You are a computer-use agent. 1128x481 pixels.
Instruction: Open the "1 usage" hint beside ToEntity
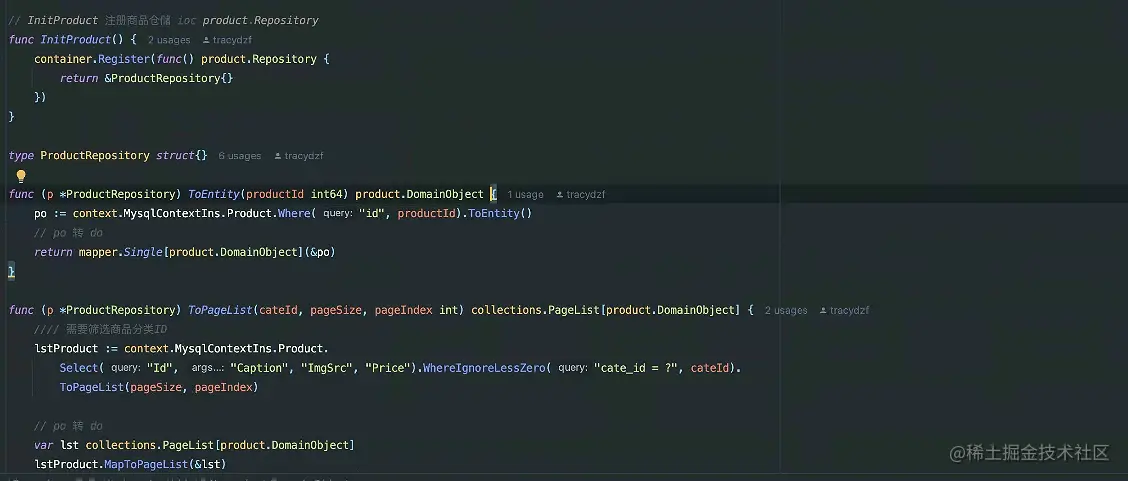click(525, 195)
